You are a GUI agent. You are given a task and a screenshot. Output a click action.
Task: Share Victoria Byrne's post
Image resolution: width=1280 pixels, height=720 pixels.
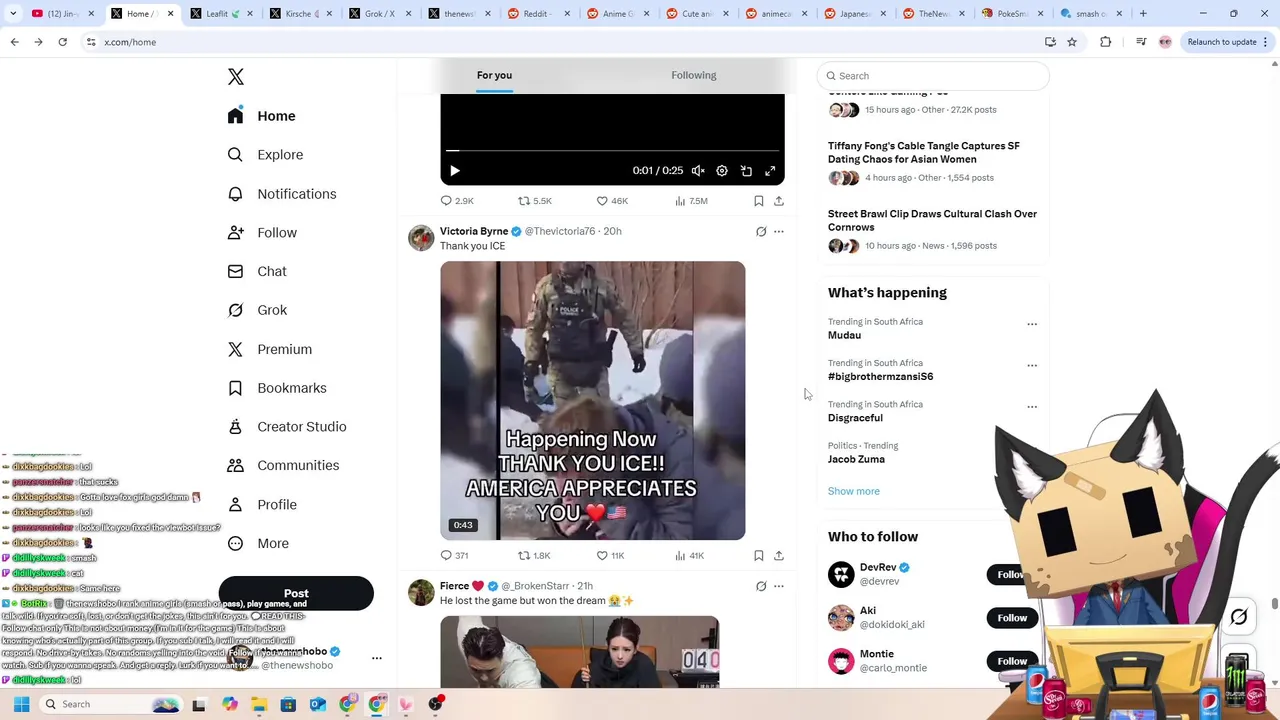click(779, 555)
